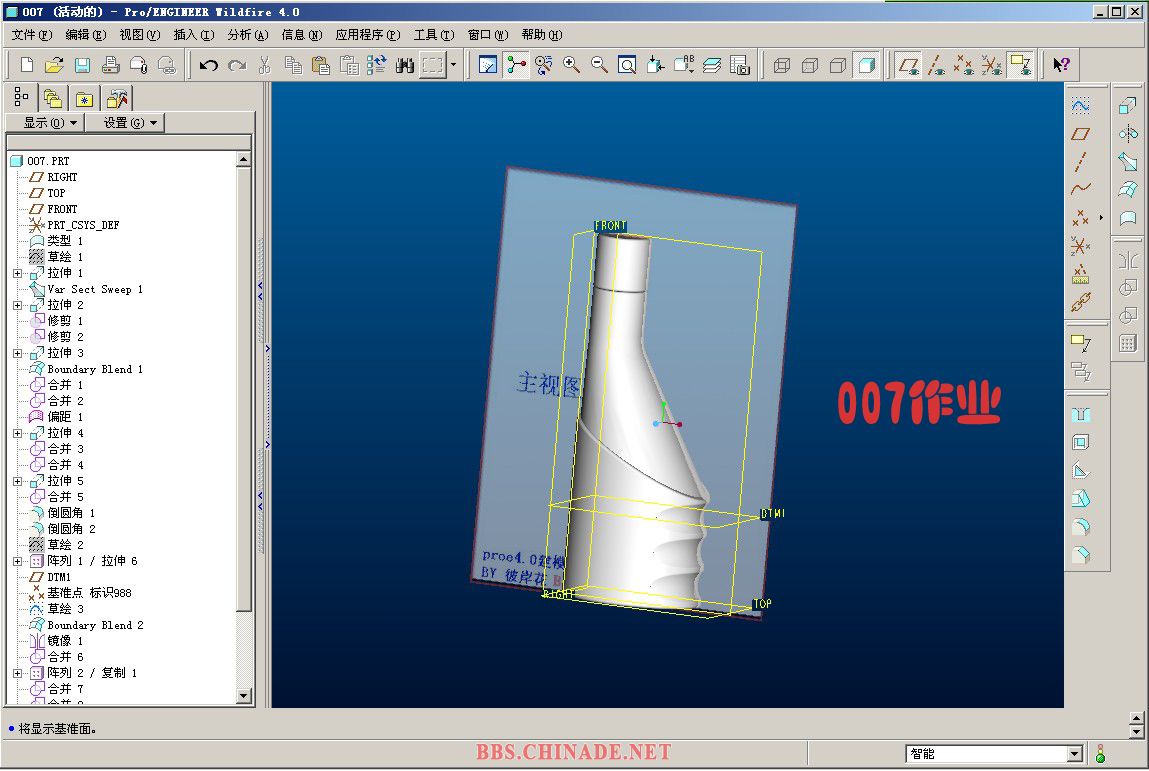Select the Datum Plane tool
The height and width of the screenshot is (771, 1149).
click(x=1080, y=133)
